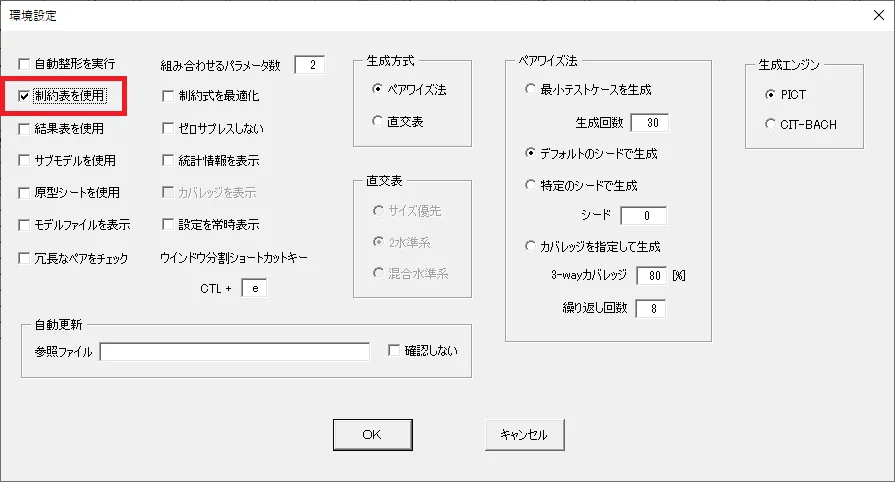Viewport: 895px width, 482px height.
Task: Close the 環境設定 dialog window
Action: [x=877, y=15]
